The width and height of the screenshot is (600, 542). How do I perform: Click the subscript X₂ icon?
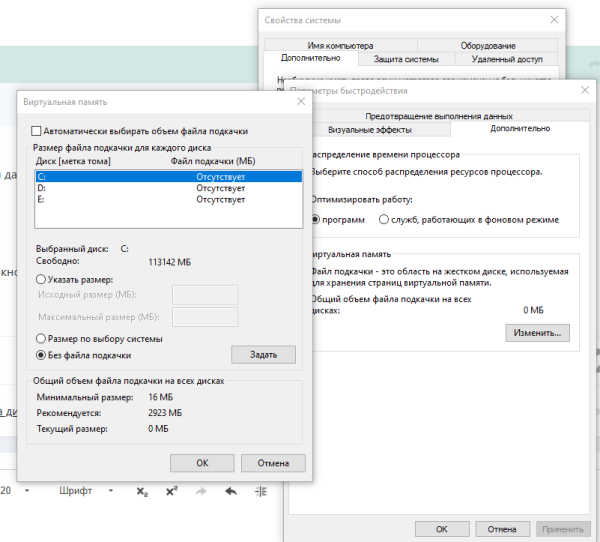point(142,491)
